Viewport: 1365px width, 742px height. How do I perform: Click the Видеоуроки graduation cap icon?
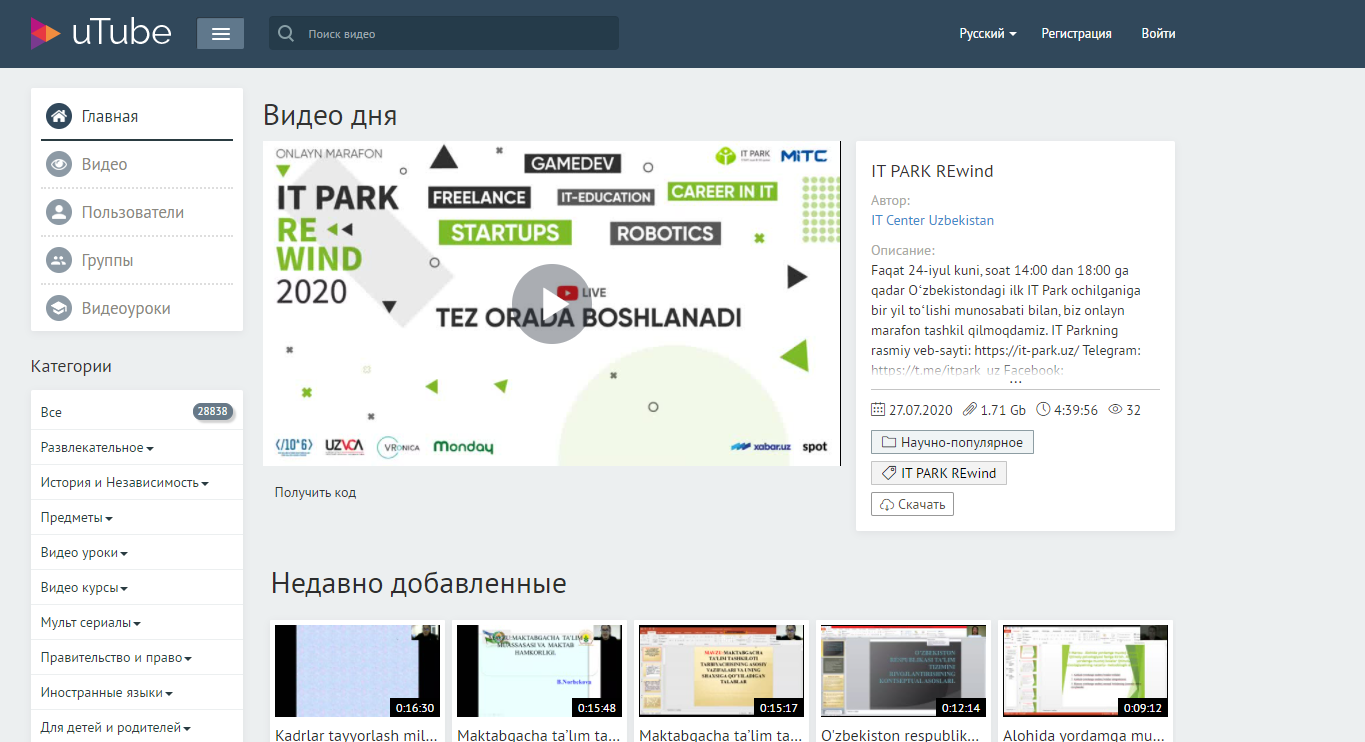coord(59,308)
